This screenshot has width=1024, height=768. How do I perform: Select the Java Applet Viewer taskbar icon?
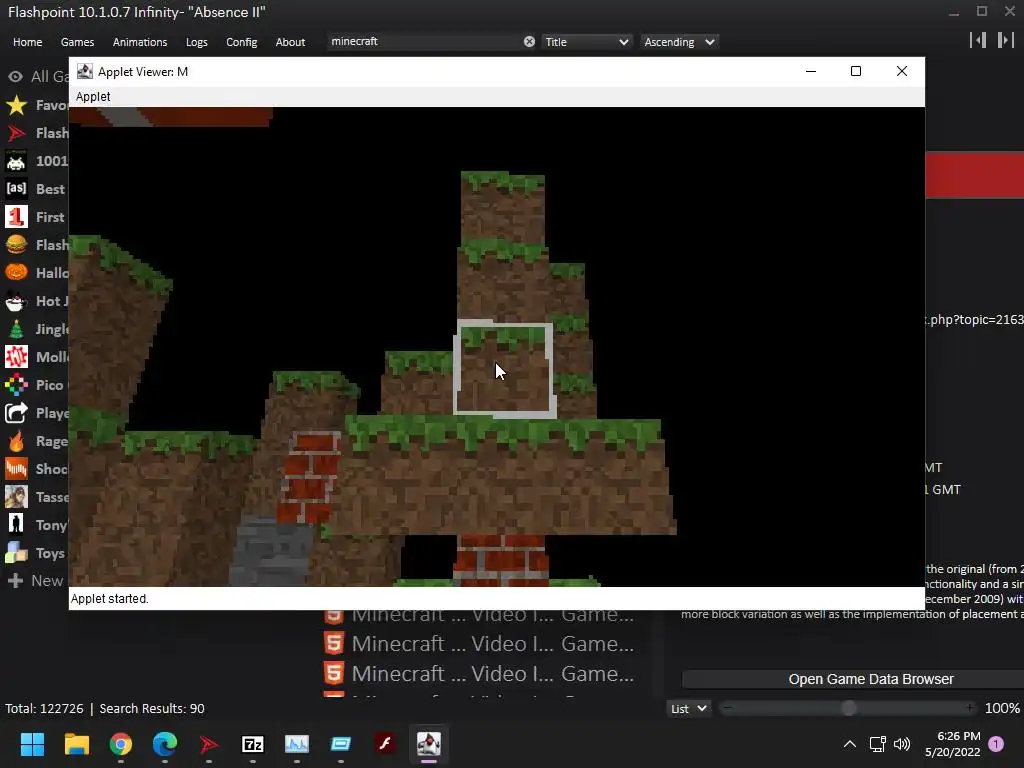[x=429, y=744]
